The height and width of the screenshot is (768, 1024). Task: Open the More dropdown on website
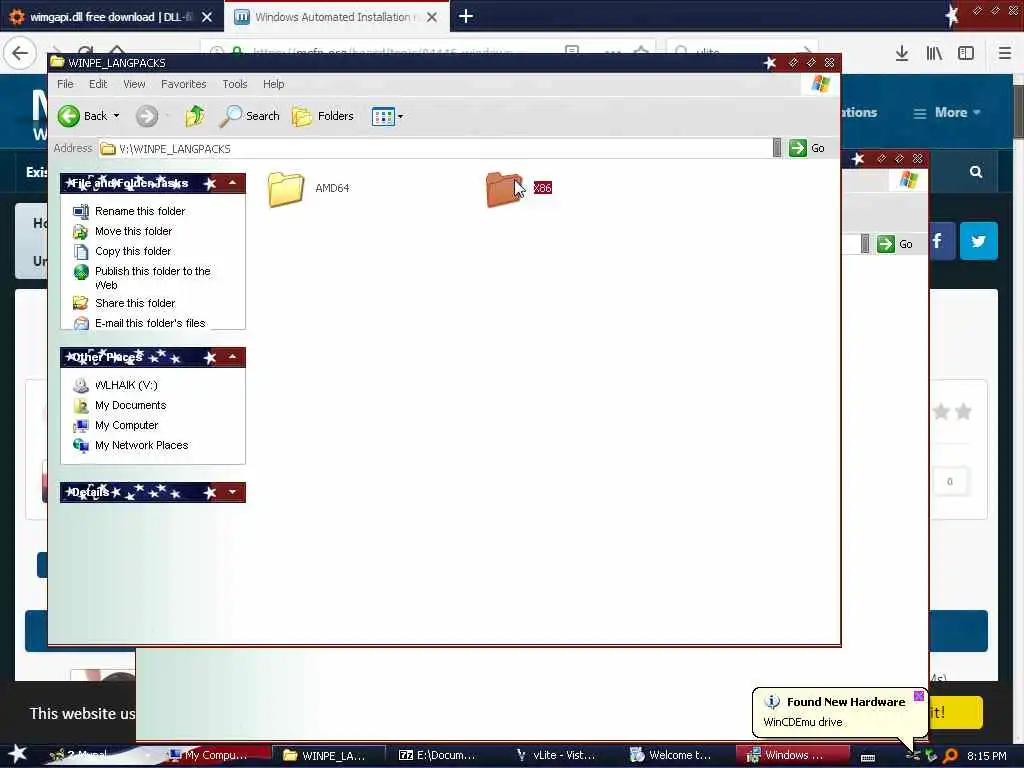(947, 112)
